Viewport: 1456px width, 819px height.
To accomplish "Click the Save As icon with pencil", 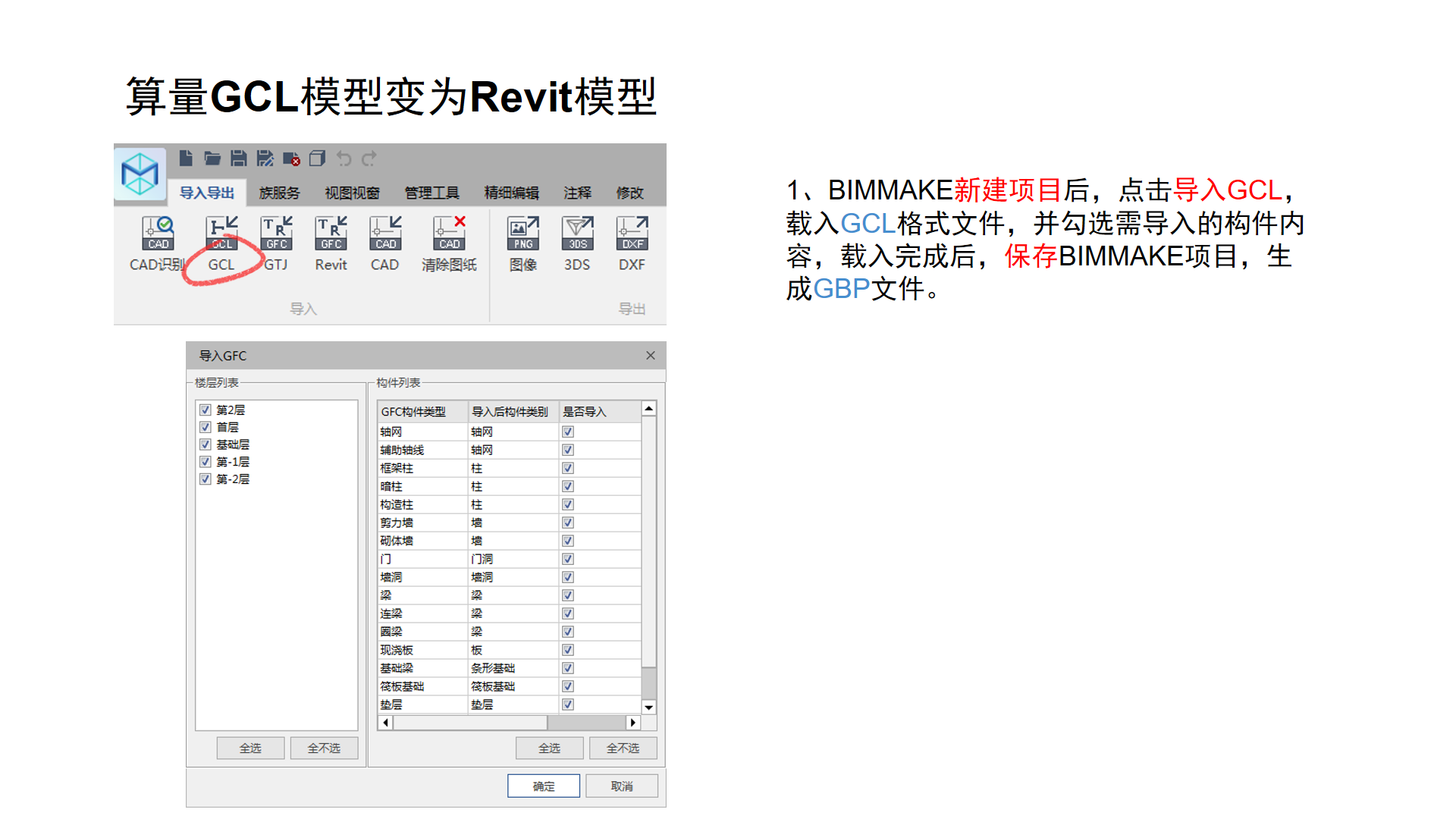I will coord(265,158).
